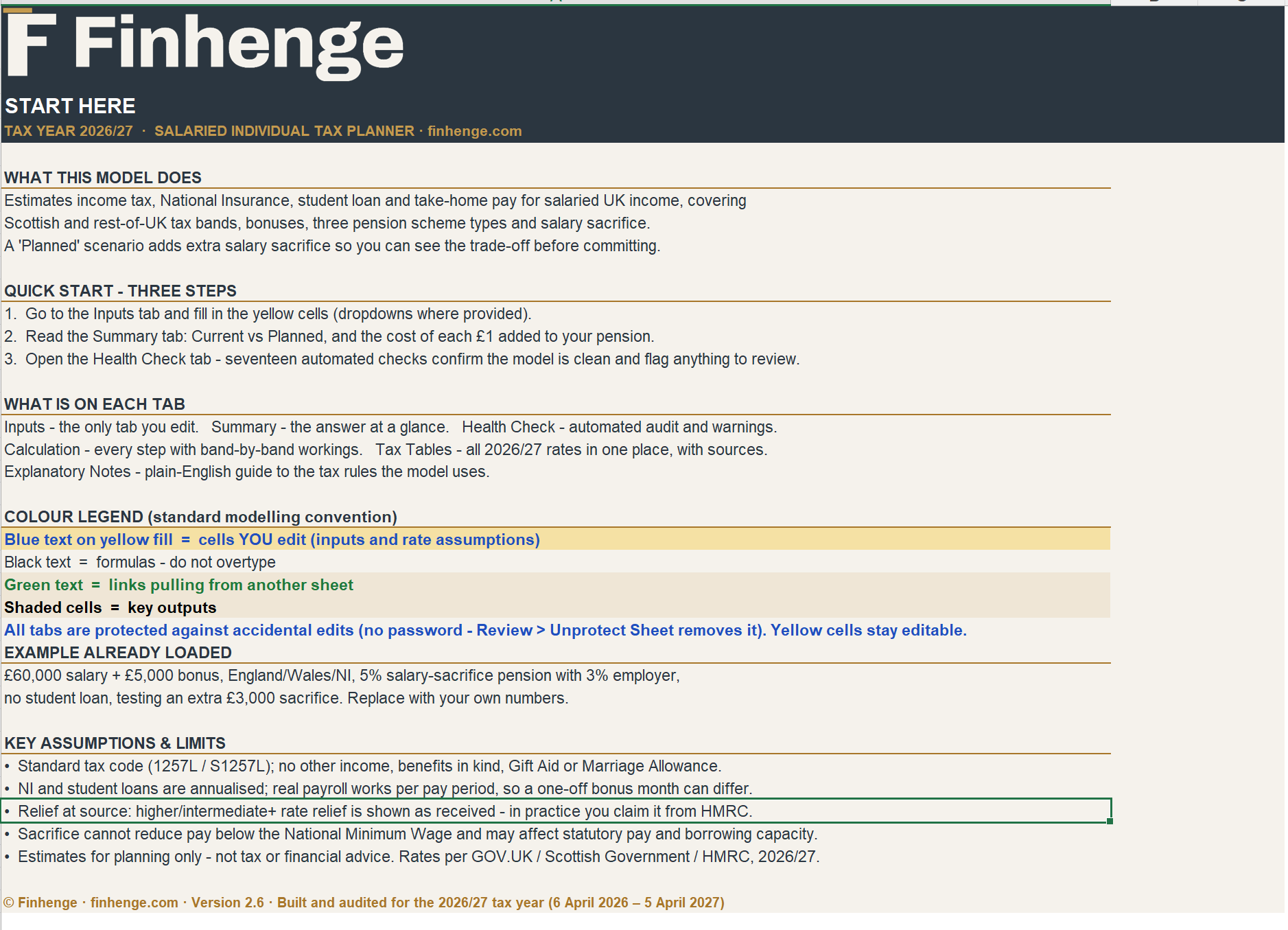Click the 'Standard tax code (1257L / S1257L)' bullet

tap(363, 766)
